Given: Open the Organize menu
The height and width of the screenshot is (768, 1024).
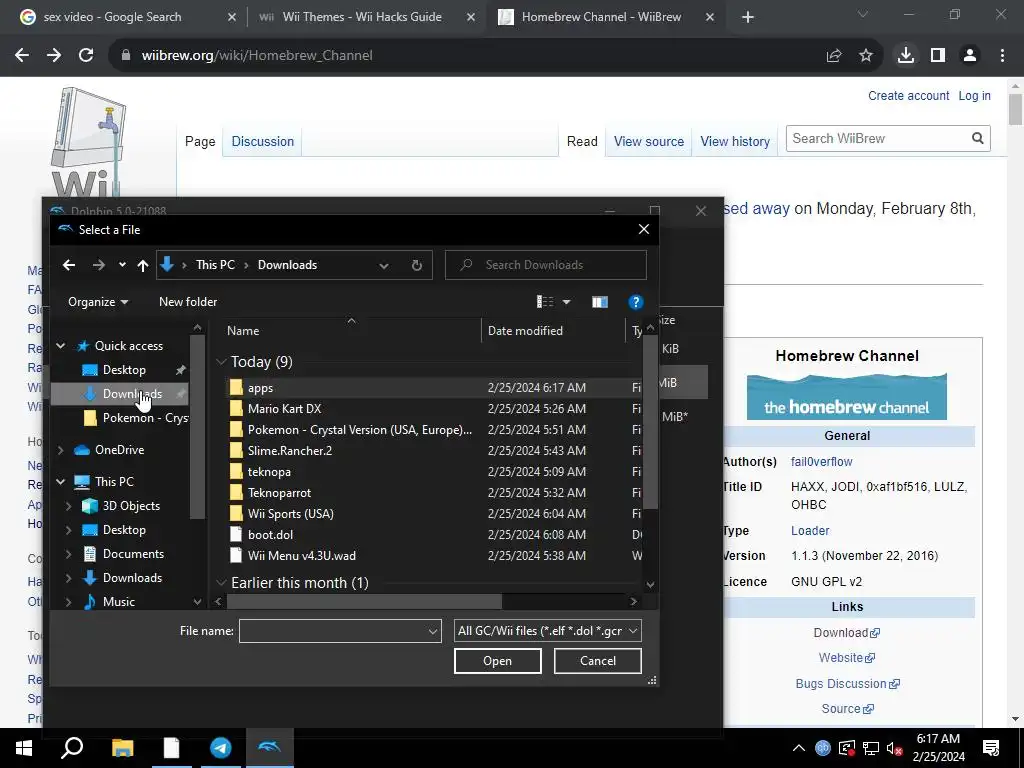Looking at the screenshot, I should point(98,302).
